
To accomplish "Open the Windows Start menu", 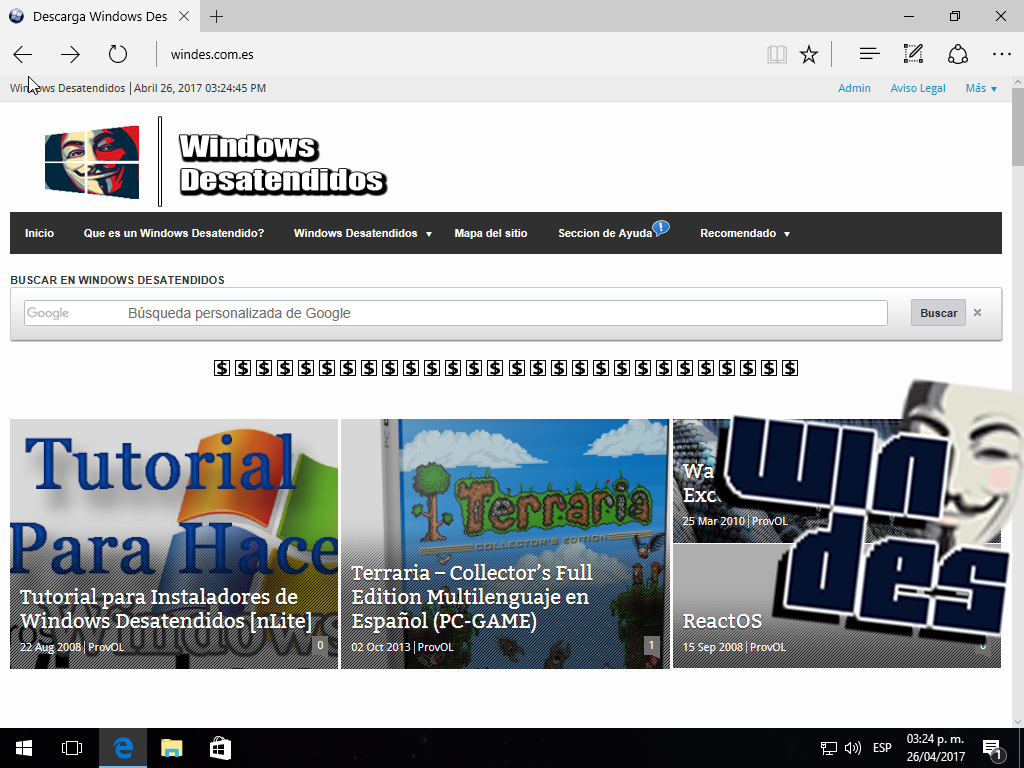I will point(24,748).
